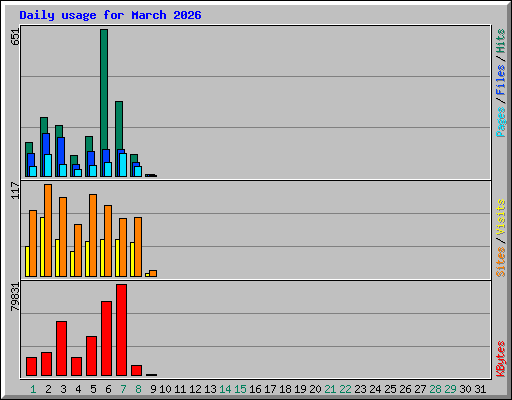
Task: Click day 7 on the date axis
Action: pyautogui.click(x=123, y=389)
